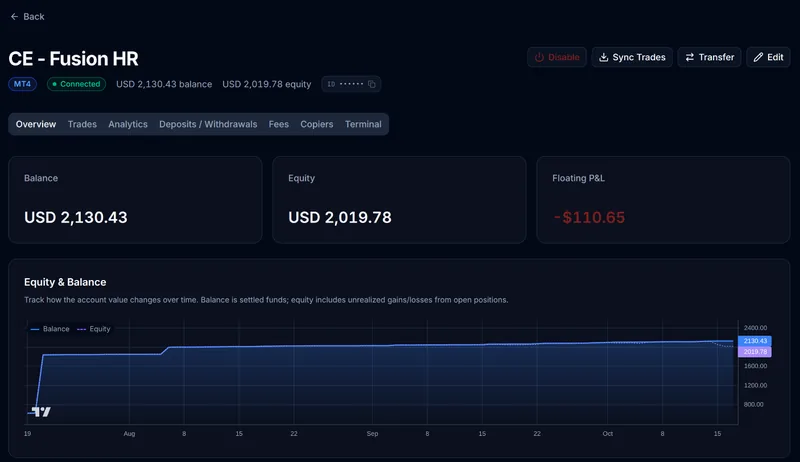Switch to the Terminal tab
This screenshot has height=462, width=800.
pyautogui.click(x=363, y=124)
